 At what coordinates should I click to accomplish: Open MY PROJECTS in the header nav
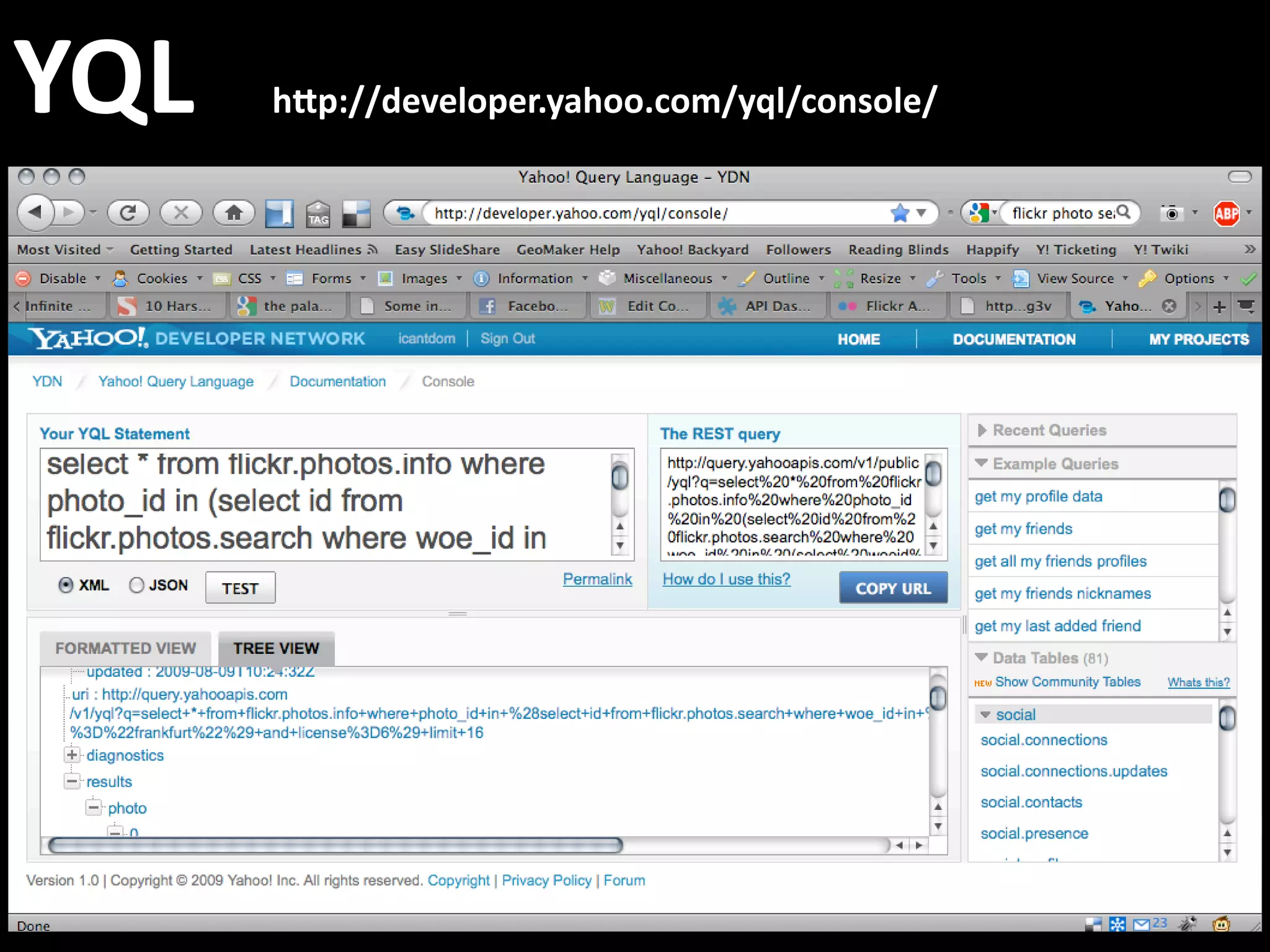point(1199,339)
